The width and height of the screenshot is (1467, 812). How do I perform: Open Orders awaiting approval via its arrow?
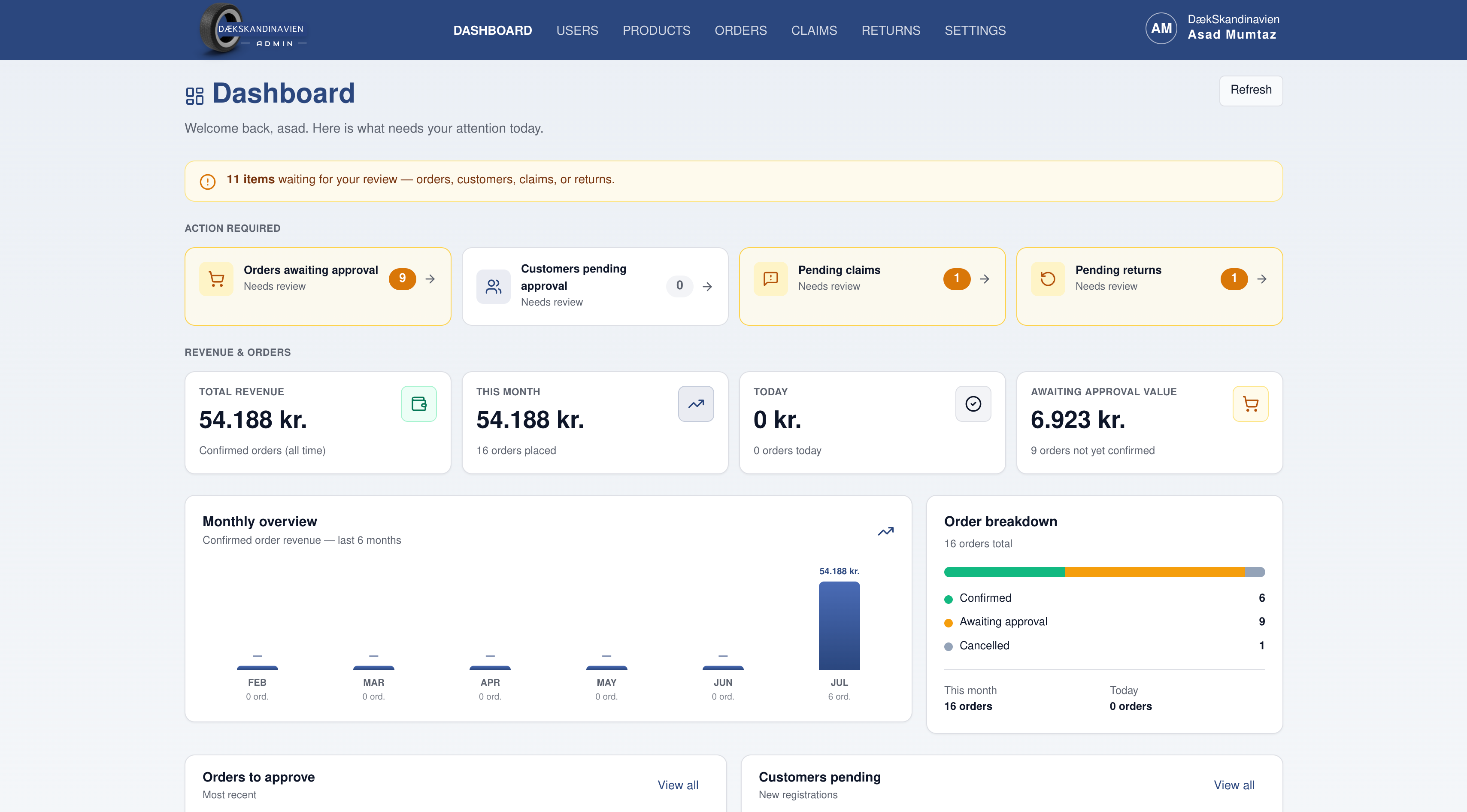(430, 279)
